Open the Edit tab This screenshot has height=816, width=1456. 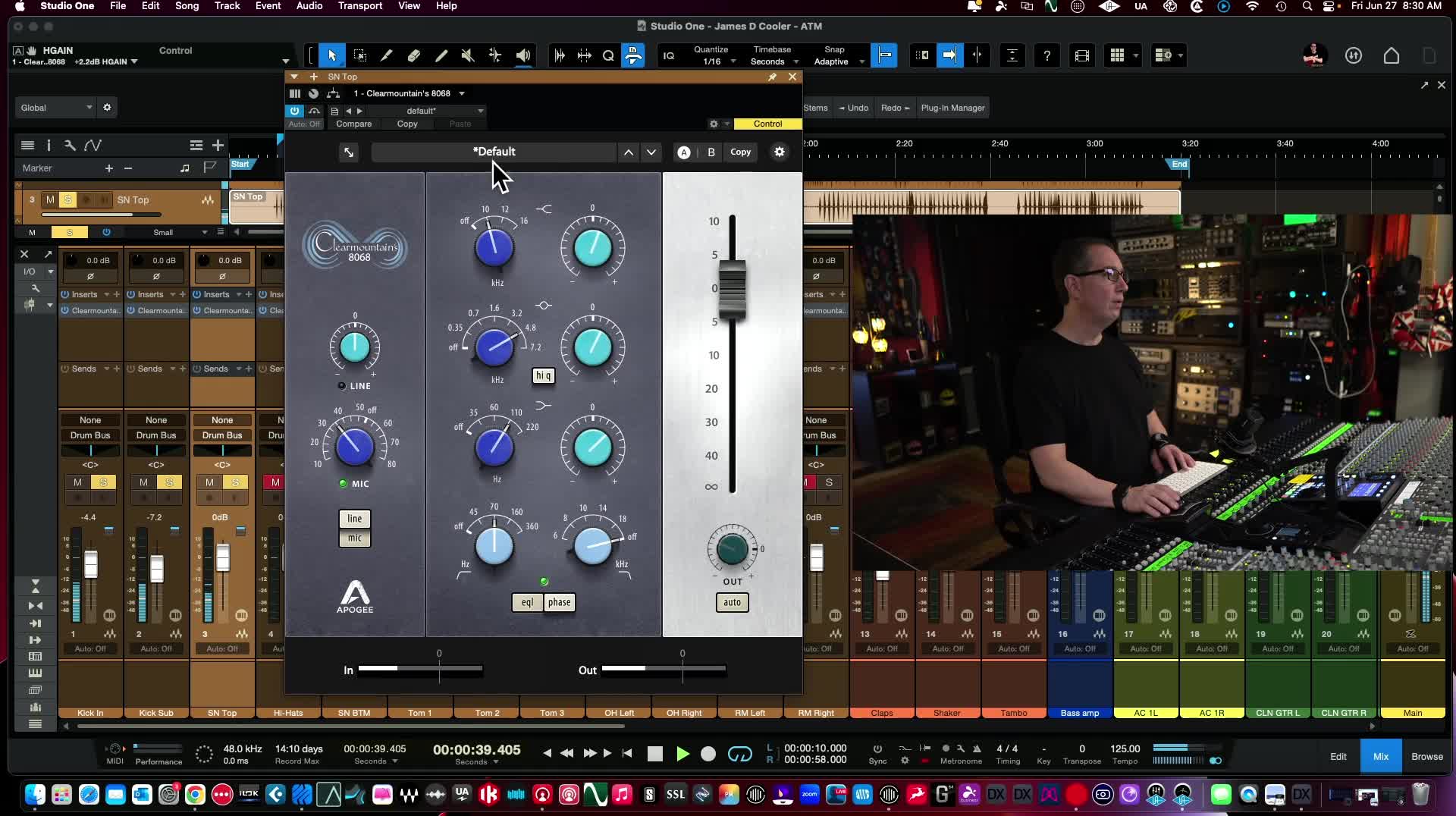click(1338, 756)
